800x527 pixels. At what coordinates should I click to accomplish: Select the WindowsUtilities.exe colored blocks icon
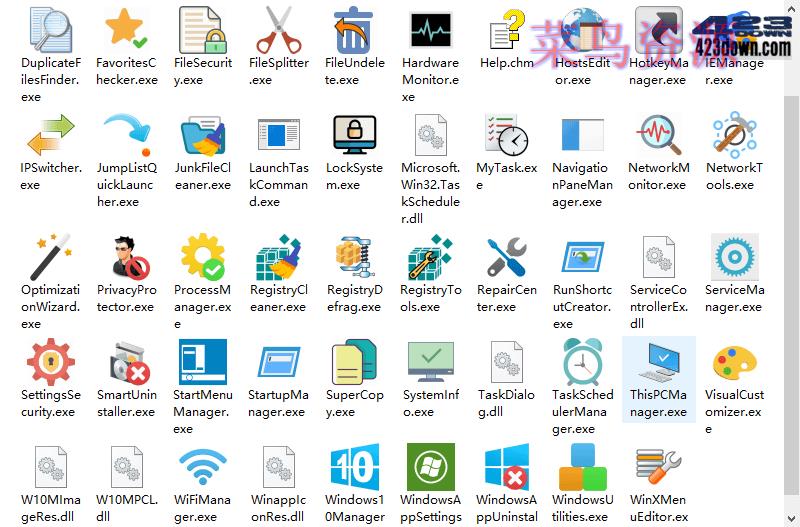click(582, 467)
